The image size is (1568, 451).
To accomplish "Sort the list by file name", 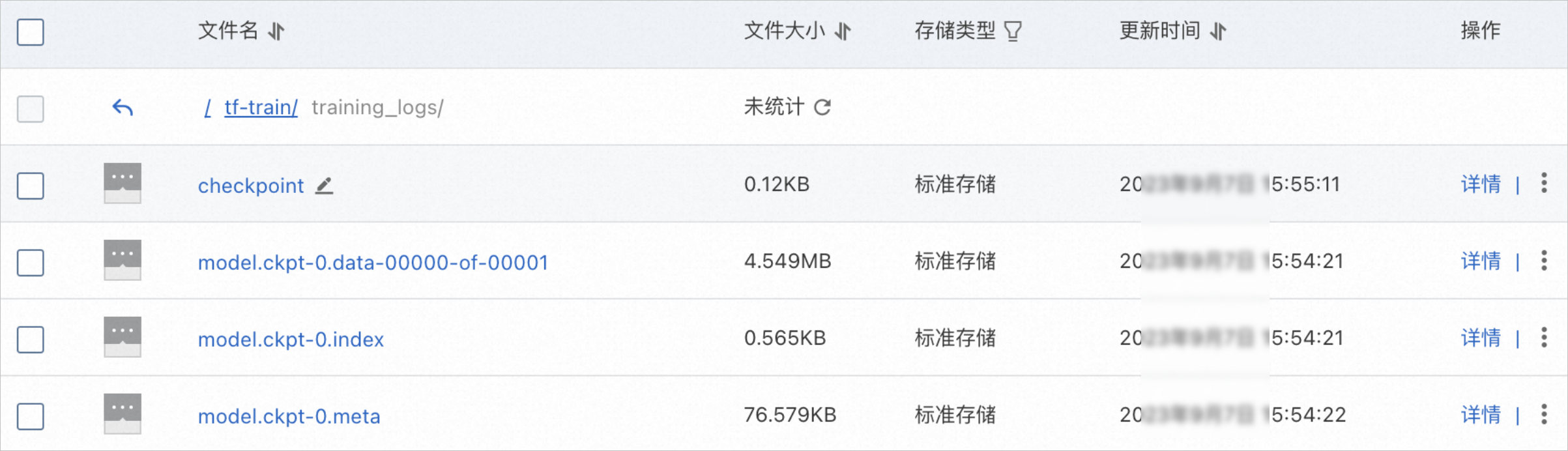I will click(x=276, y=31).
